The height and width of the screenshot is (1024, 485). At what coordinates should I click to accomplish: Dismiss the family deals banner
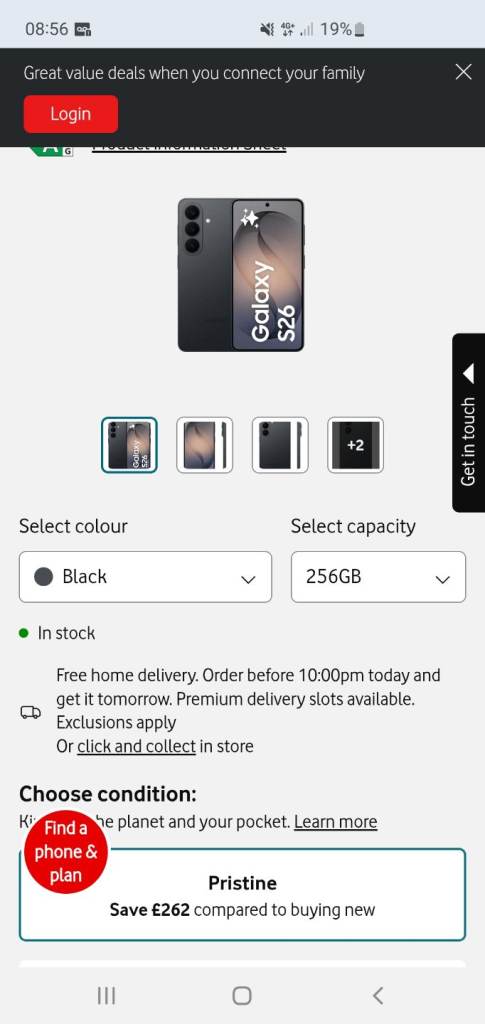[x=463, y=72]
